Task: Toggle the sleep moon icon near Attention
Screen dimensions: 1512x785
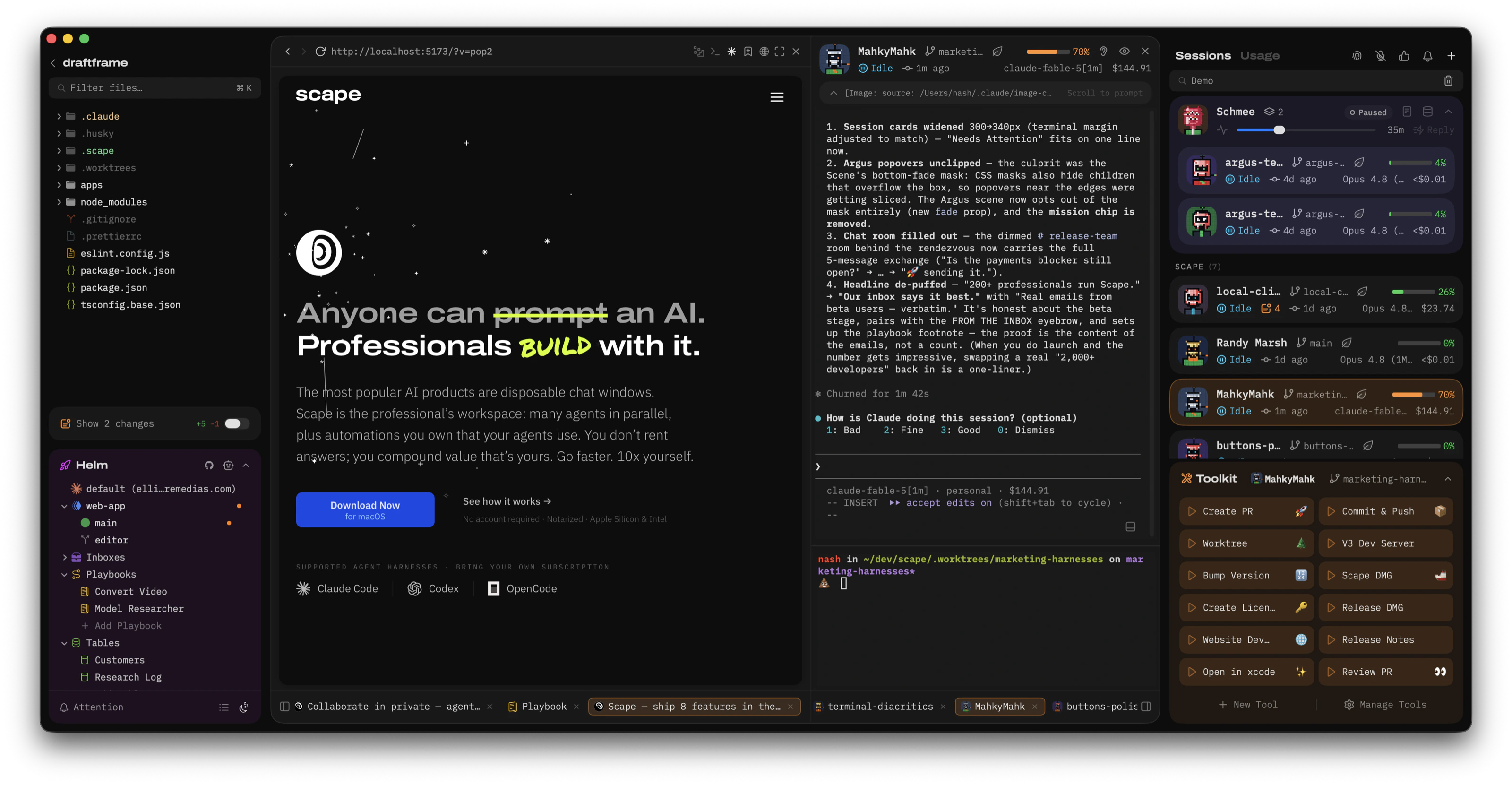Action: (x=244, y=707)
